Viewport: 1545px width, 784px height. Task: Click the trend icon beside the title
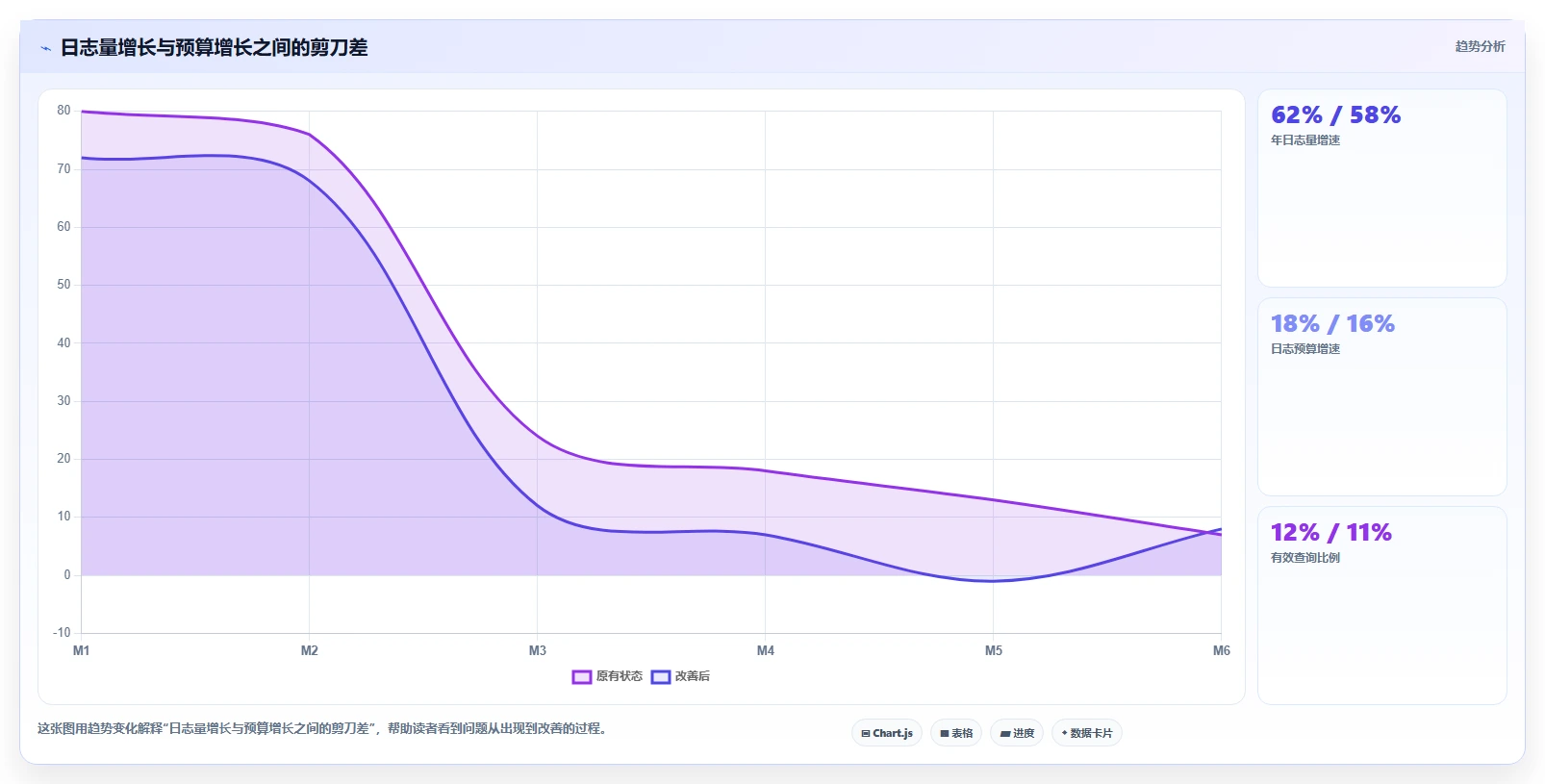(45, 48)
